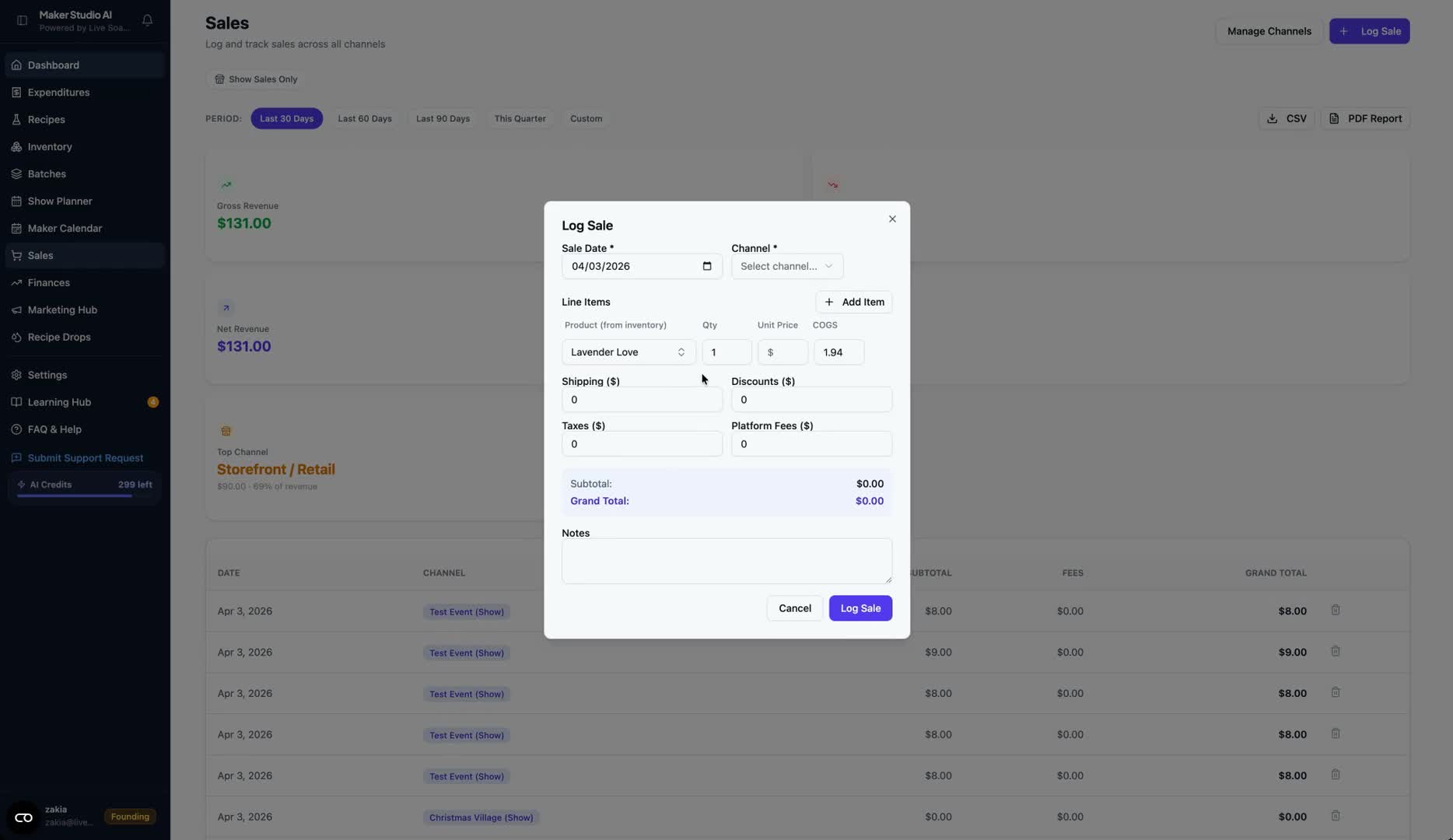
Task: Open the Dashboard from the sidebar
Action: [54, 65]
